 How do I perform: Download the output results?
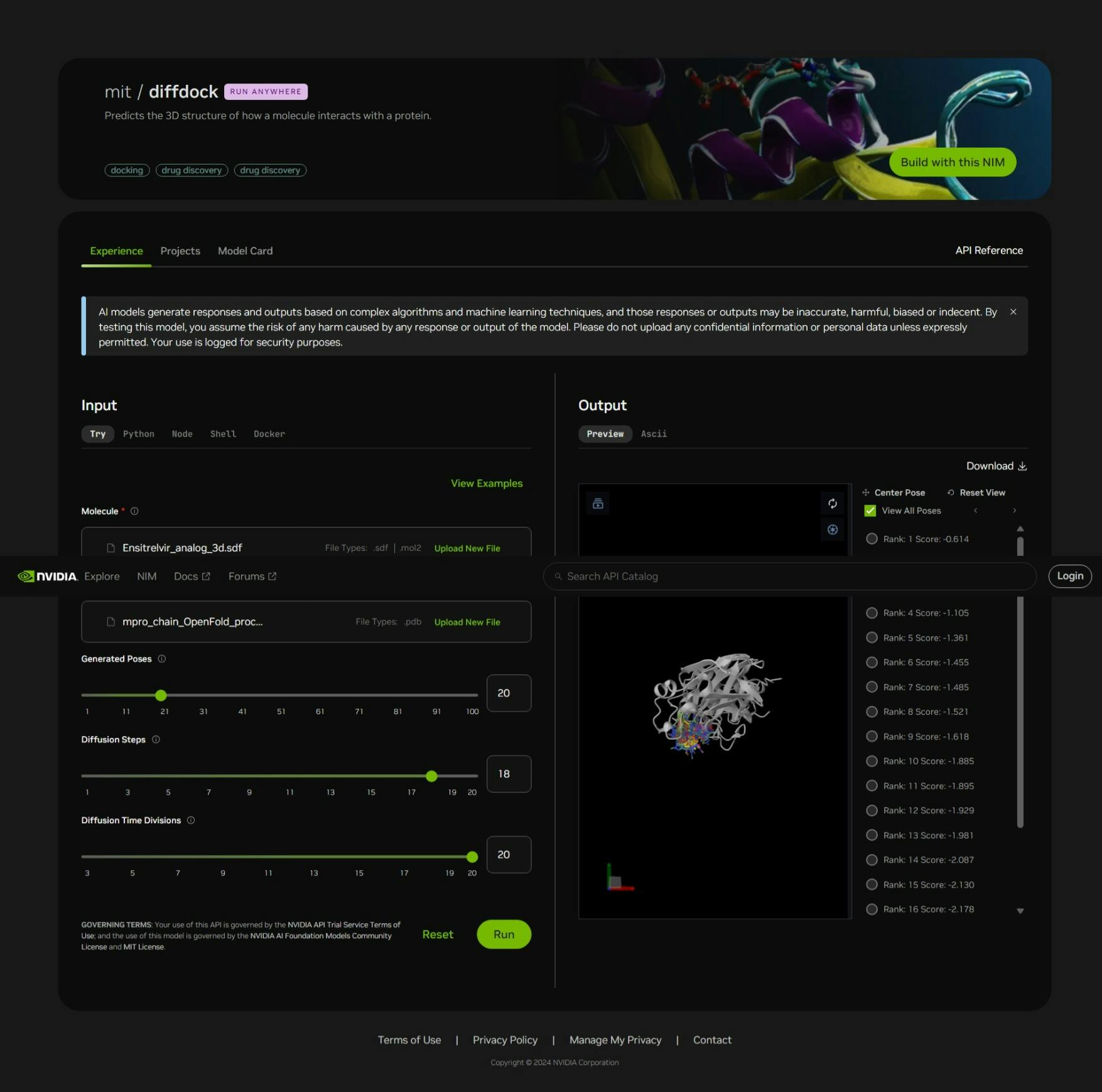tap(996, 466)
